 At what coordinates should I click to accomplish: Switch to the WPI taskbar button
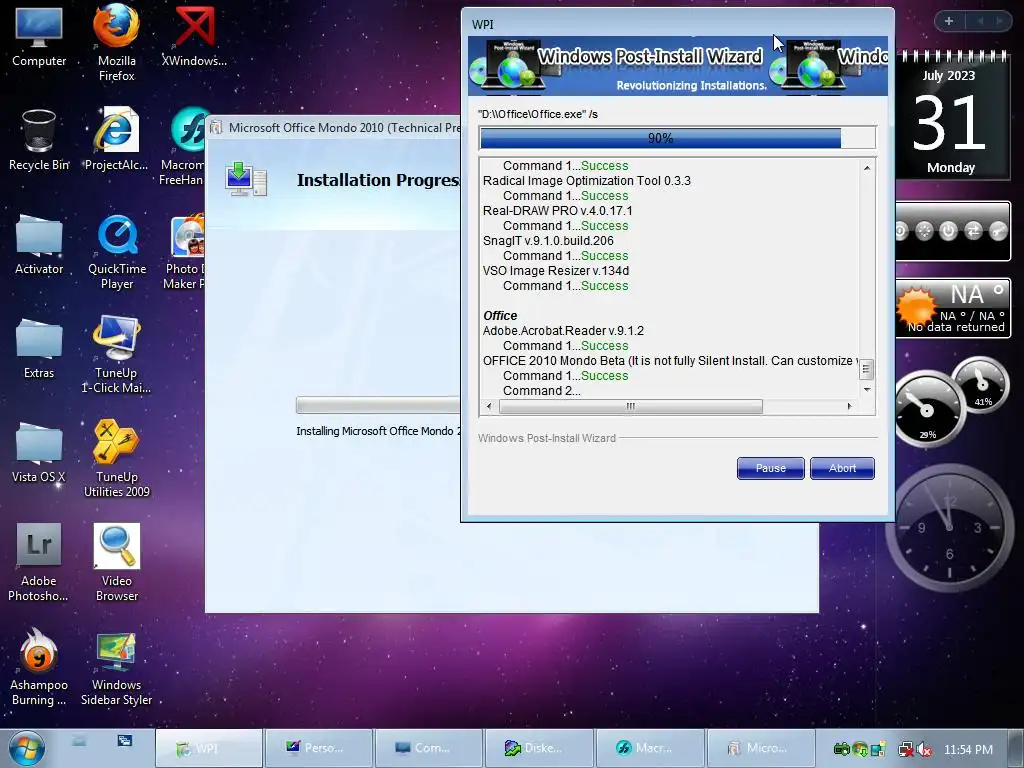click(209, 748)
